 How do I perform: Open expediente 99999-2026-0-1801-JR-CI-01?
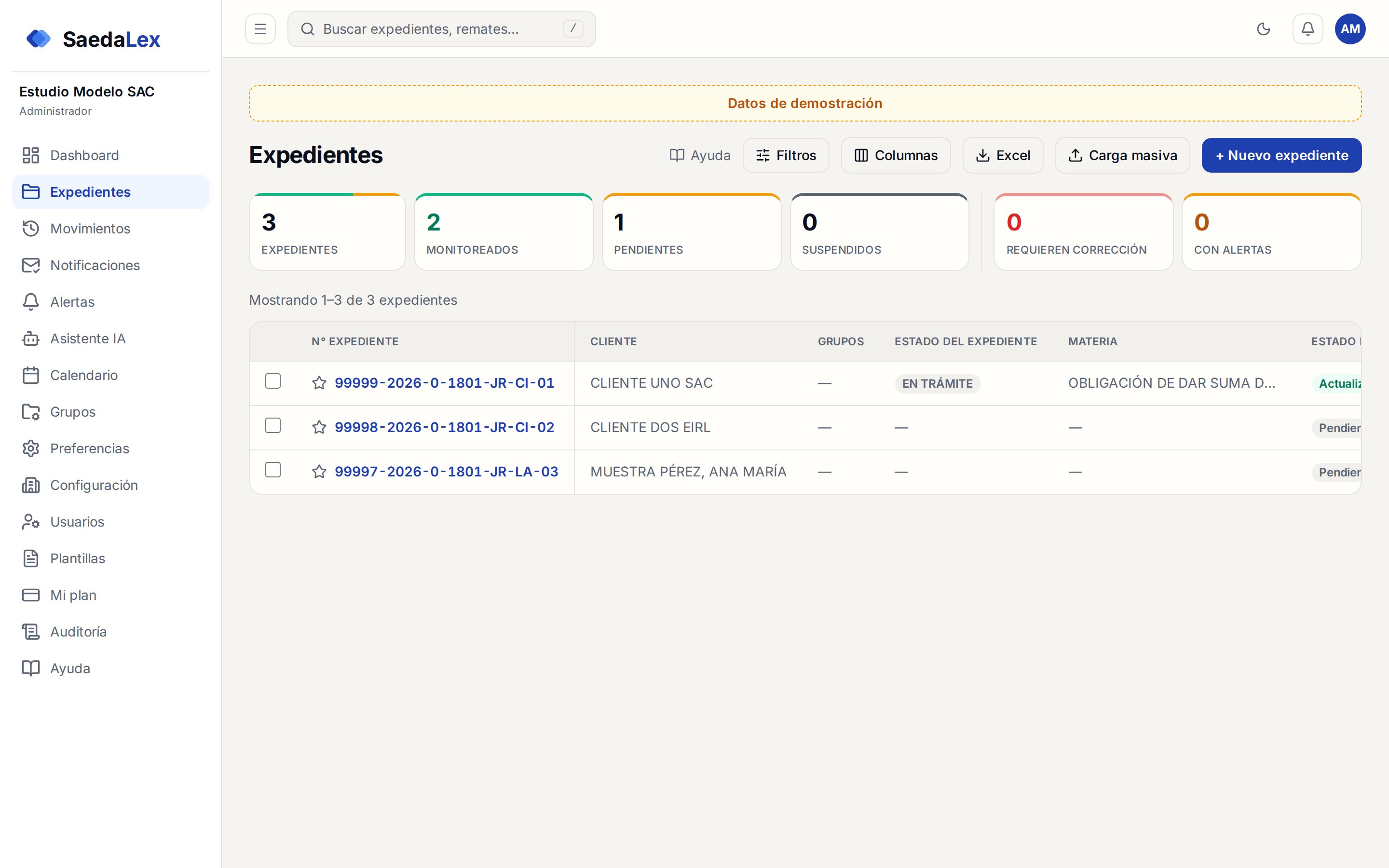pos(444,383)
